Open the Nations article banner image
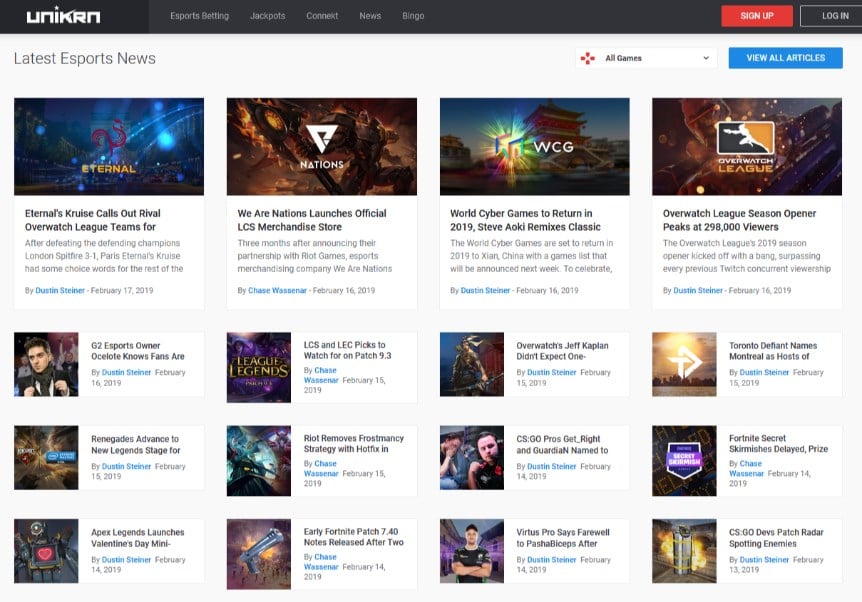The image size is (862, 602). [x=322, y=147]
